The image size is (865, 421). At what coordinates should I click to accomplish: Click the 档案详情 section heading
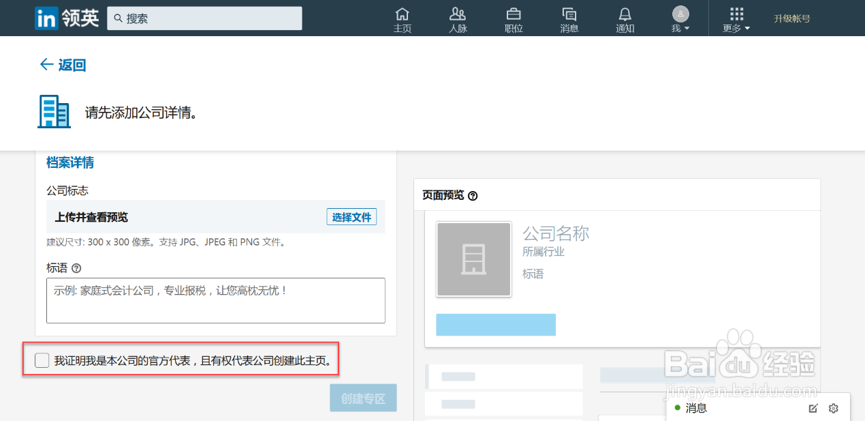pyautogui.click(x=70, y=163)
